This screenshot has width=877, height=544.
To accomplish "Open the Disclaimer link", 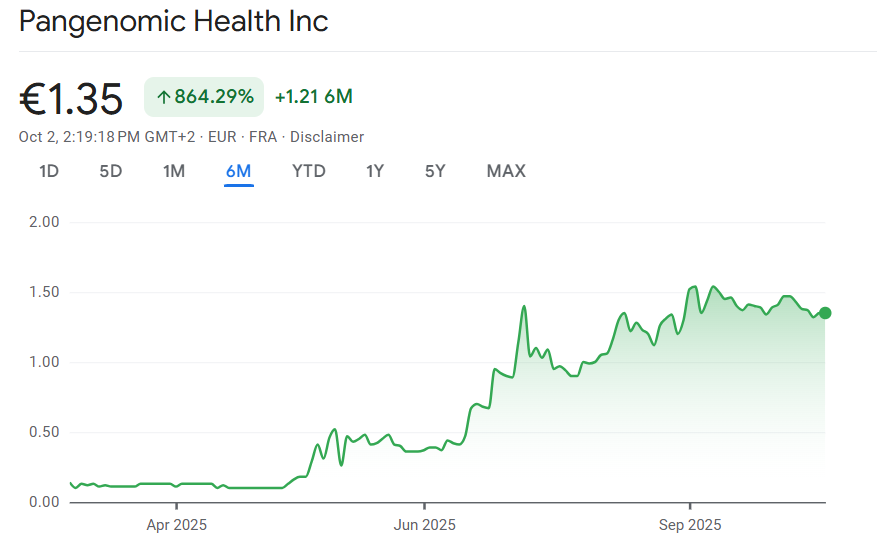I will pos(327,137).
